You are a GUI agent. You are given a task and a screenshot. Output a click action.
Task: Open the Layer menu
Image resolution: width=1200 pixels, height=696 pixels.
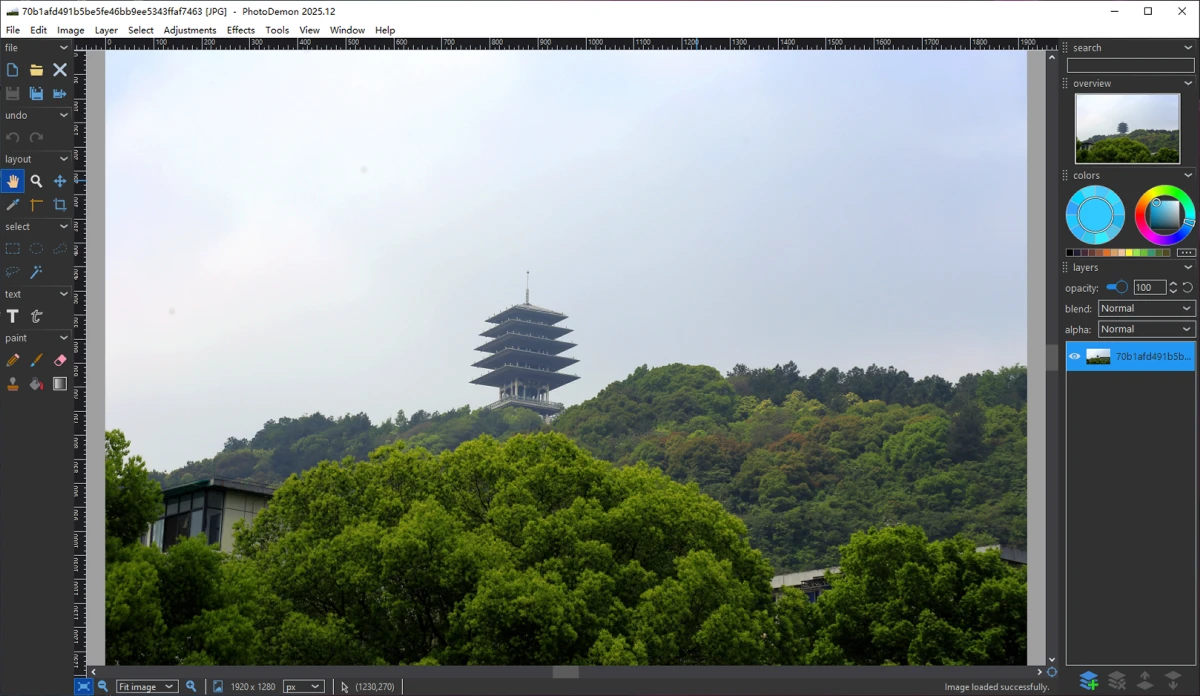pos(106,30)
